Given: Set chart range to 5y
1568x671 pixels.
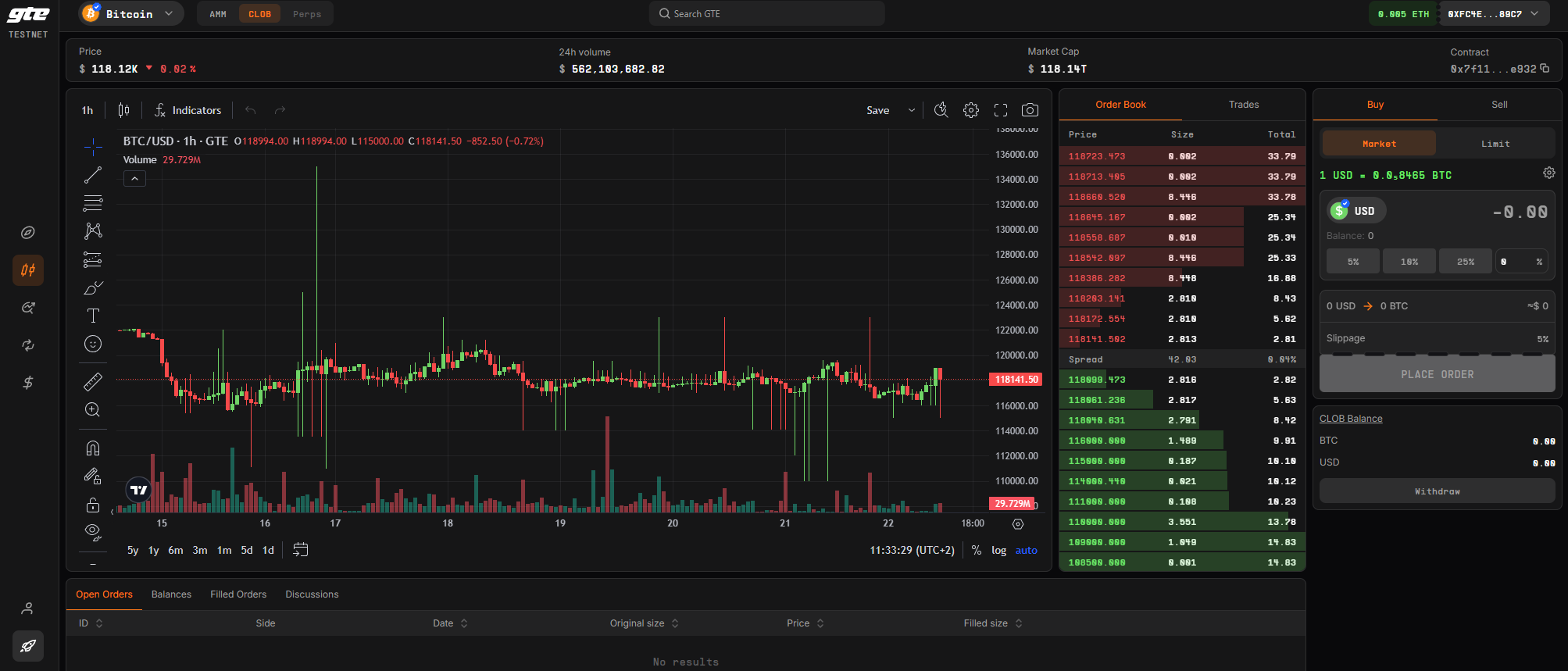Looking at the screenshot, I should point(133,550).
